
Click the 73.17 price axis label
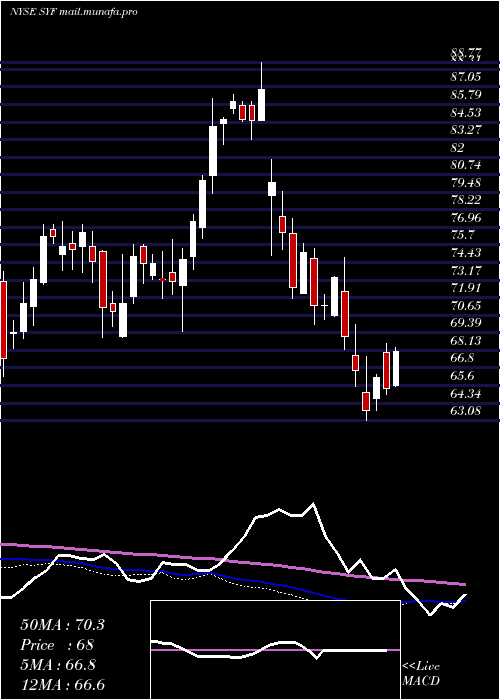pyautogui.click(x=466, y=271)
